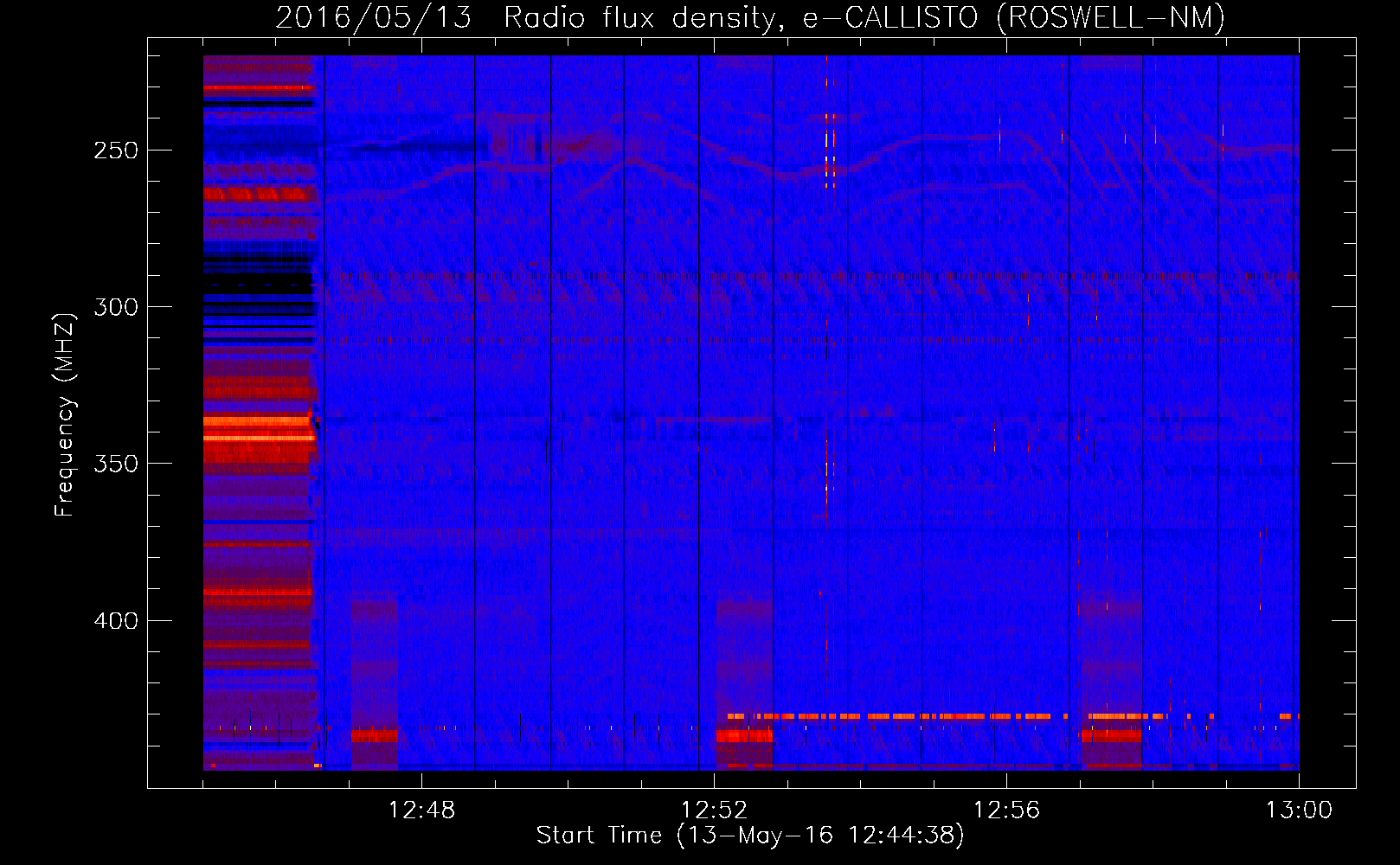The image size is (1400, 865).
Task: Click the Start Time axis caption
Action: click(750, 836)
